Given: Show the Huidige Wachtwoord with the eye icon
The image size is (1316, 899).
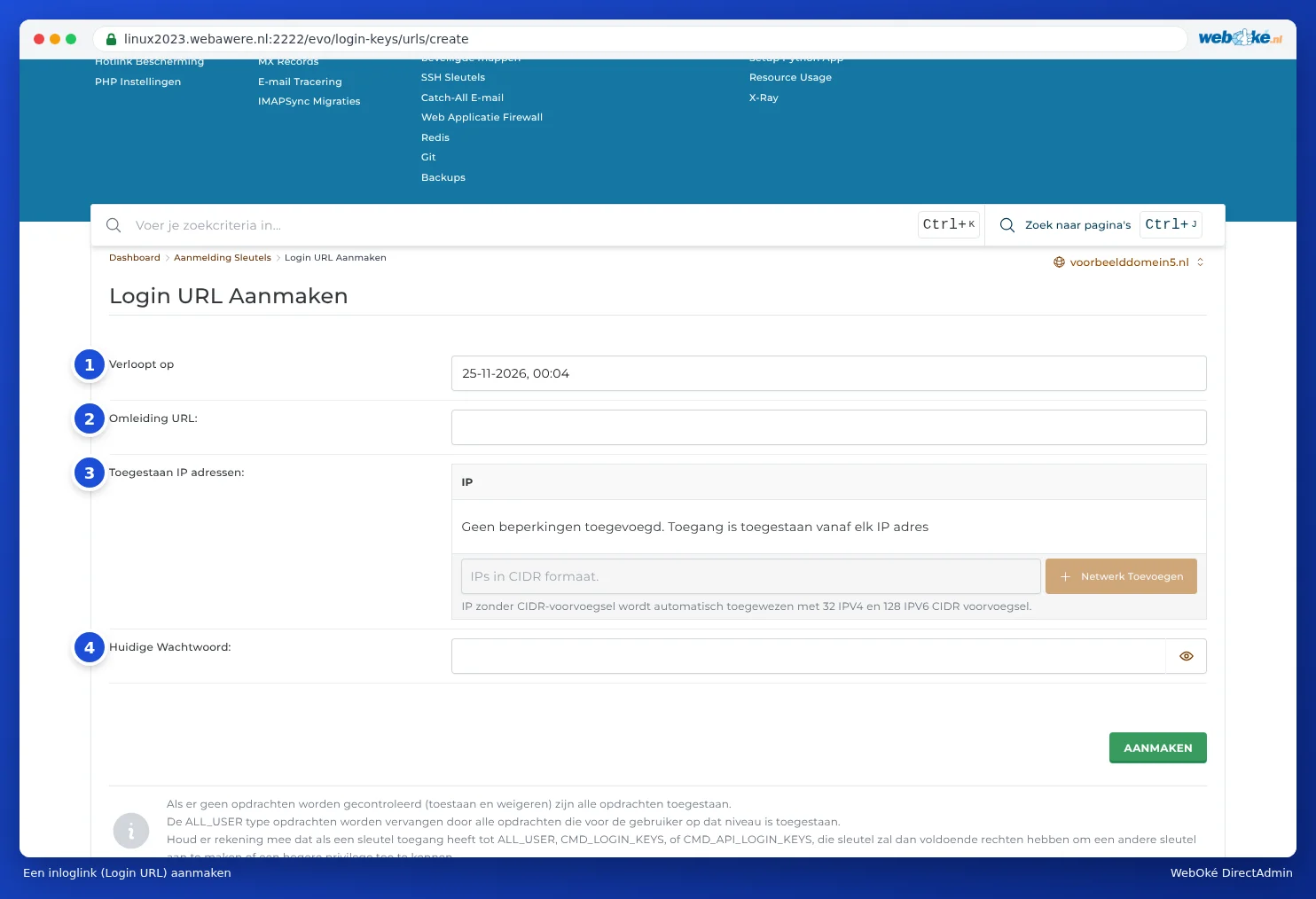Looking at the screenshot, I should 1187,656.
